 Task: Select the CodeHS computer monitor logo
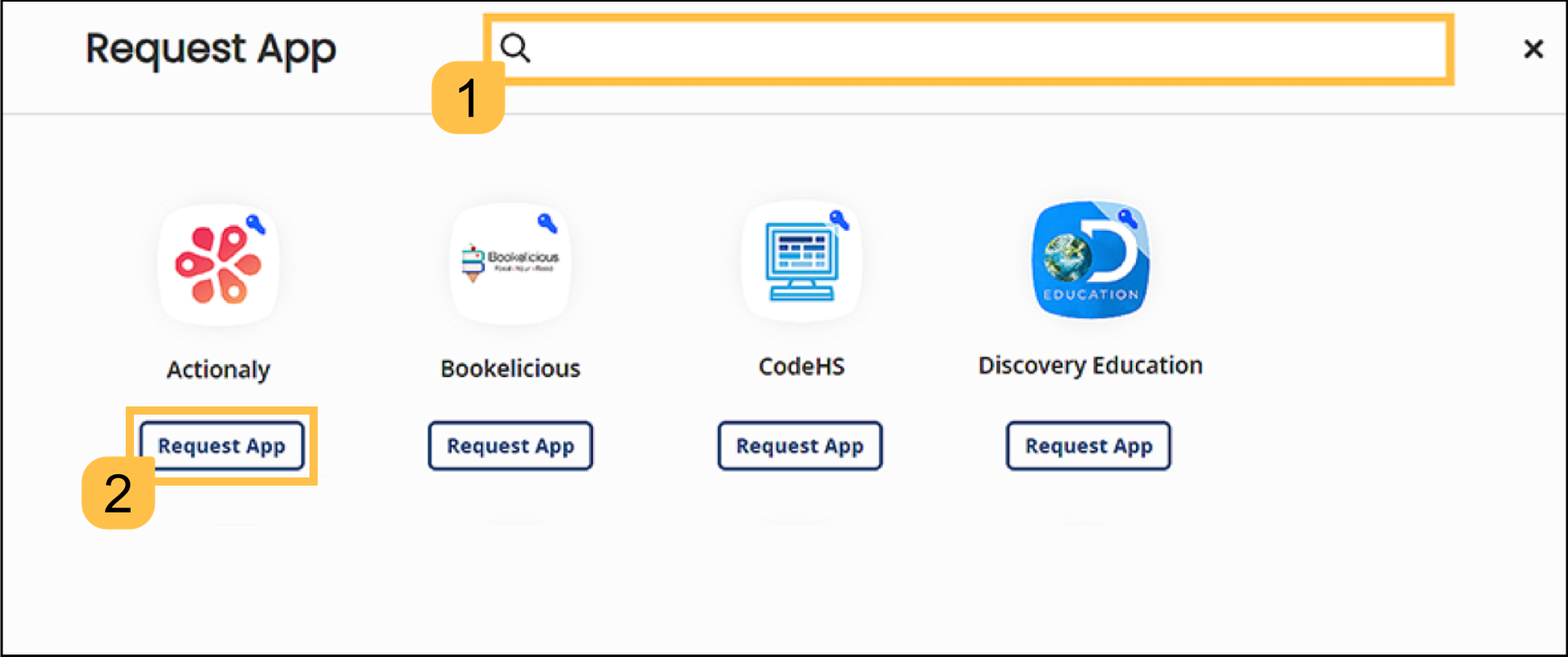pyautogui.click(x=800, y=263)
